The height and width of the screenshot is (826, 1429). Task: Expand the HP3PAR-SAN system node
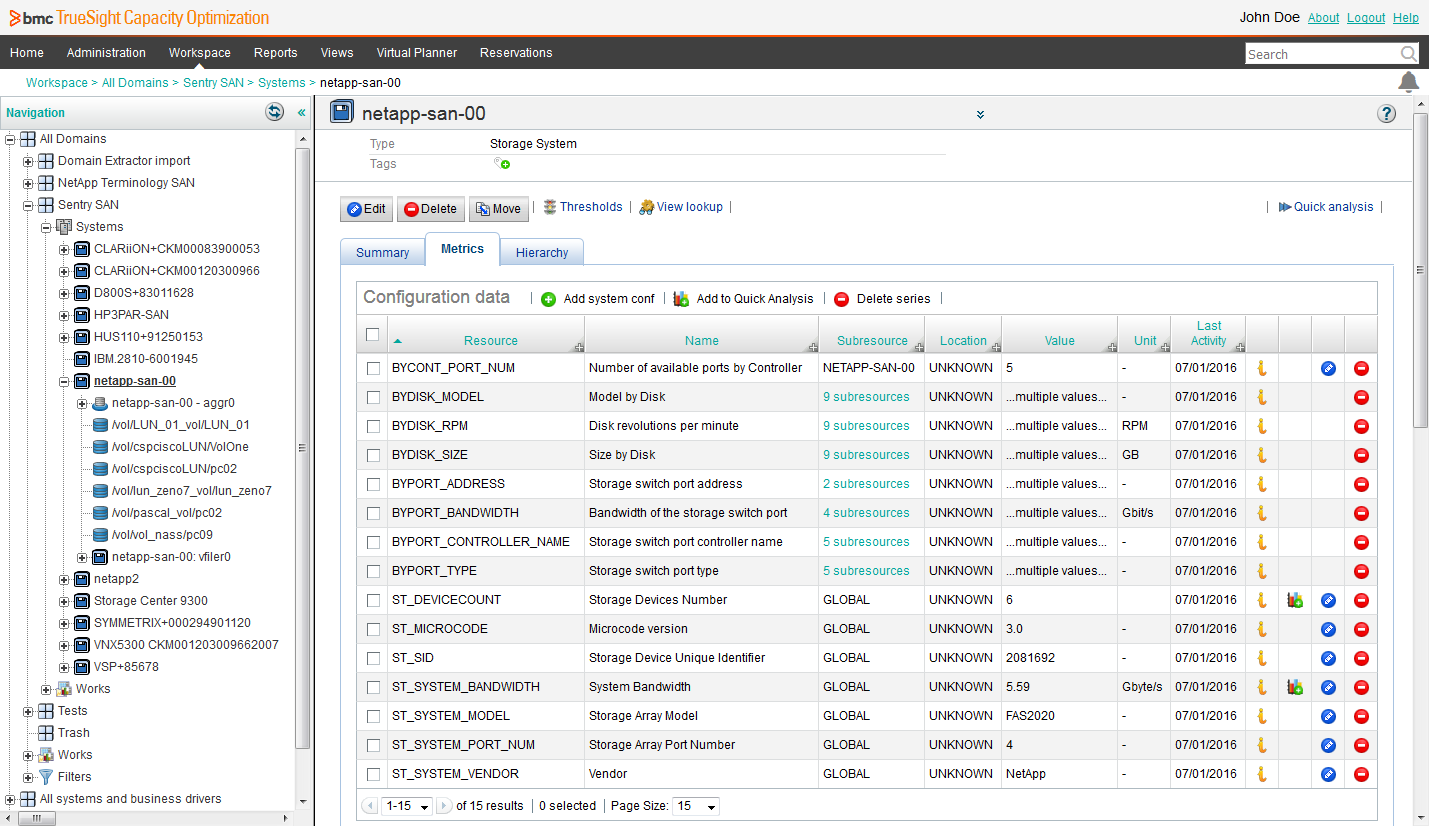64,315
